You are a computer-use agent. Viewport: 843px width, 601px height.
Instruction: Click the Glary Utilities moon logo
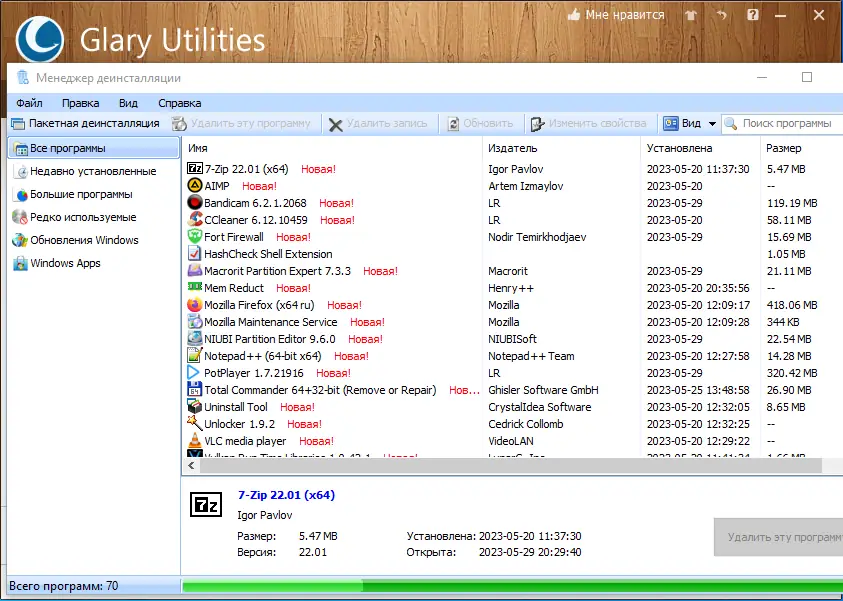(x=40, y=39)
